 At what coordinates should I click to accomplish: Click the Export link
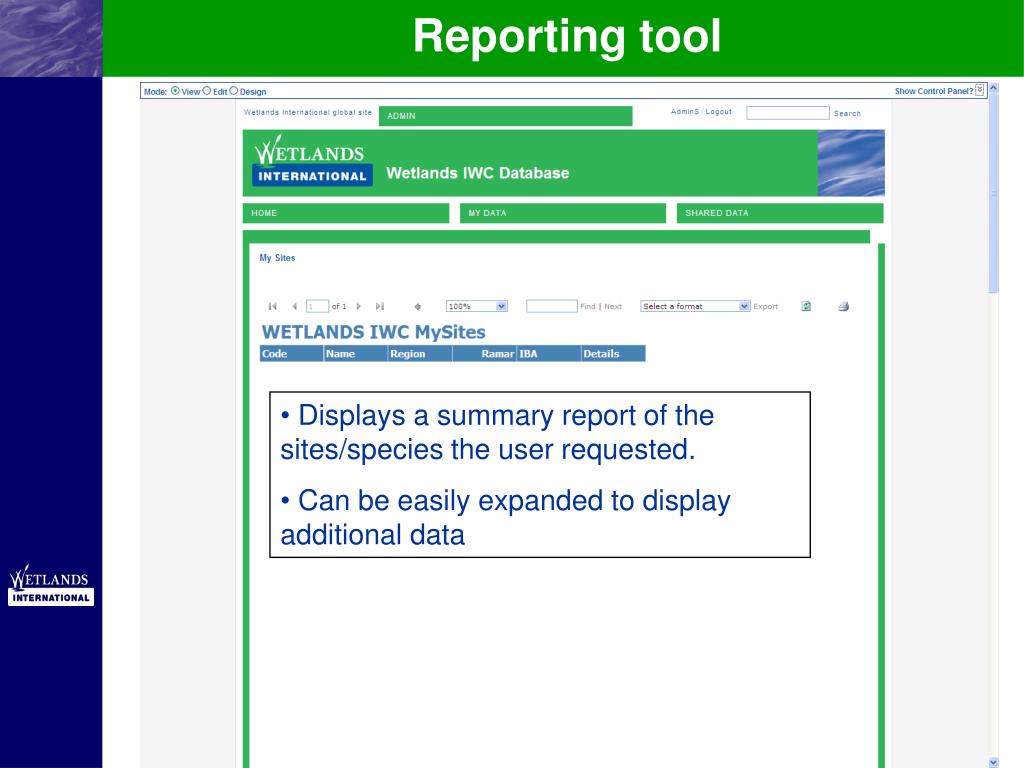click(765, 306)
